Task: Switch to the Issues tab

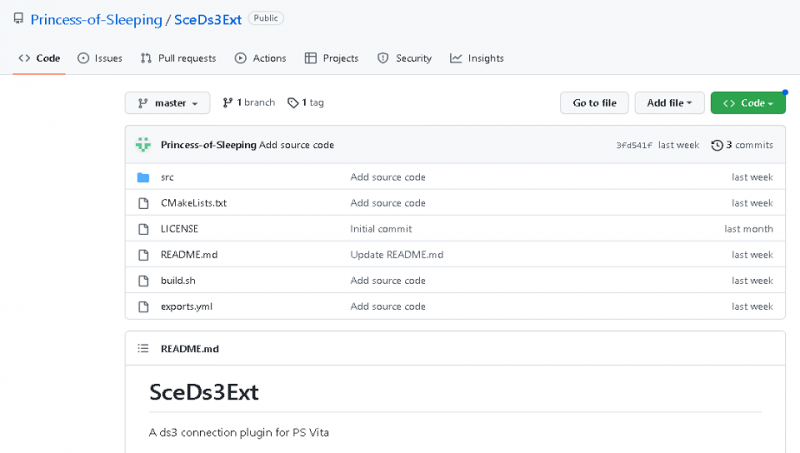Action: (100, 58)
